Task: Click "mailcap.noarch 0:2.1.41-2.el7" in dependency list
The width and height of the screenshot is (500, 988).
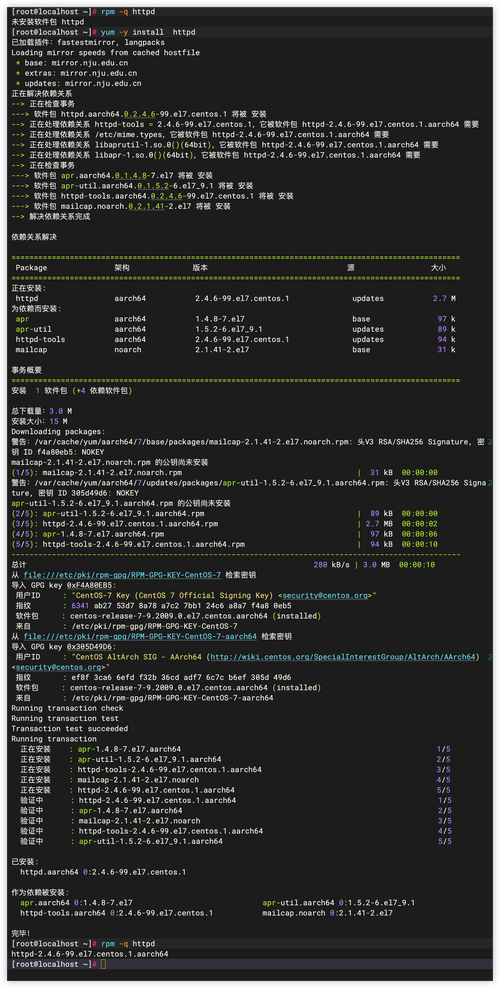Action: coord(327,913)
